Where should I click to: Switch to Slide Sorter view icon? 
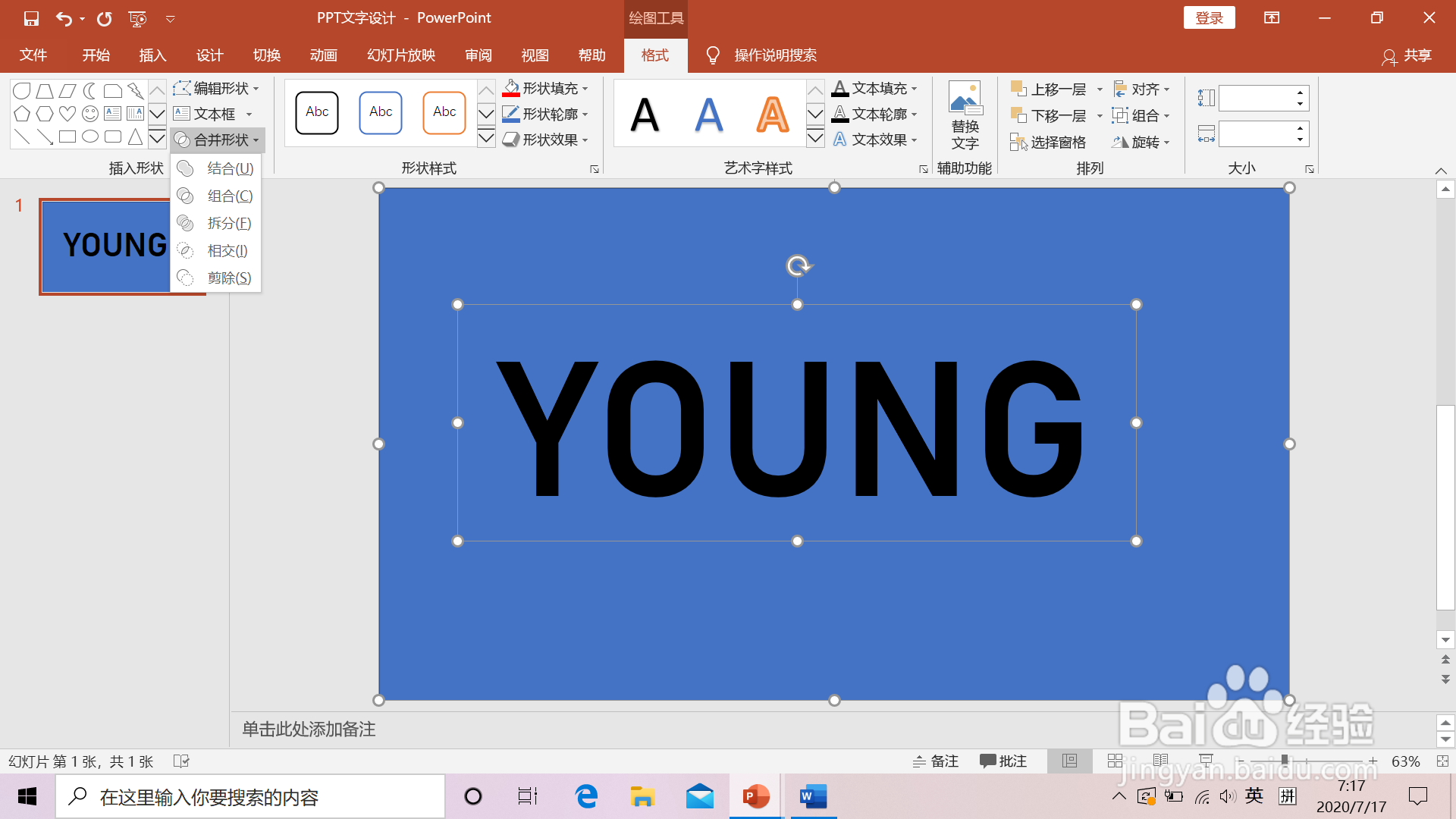(x=1115, y=761)
